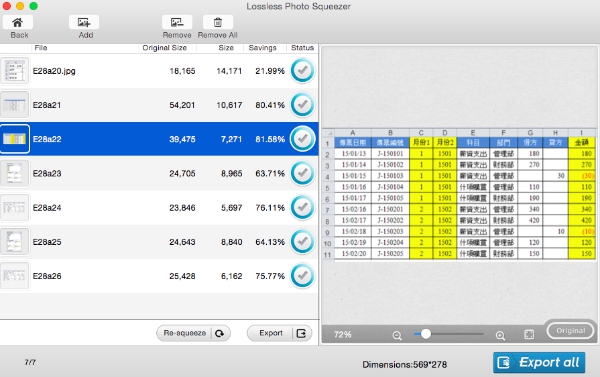This screenshot has width=600, height=377.
Task: Click the Re-squeeze button
Action: pyautogui.click(x=193, y=333)
